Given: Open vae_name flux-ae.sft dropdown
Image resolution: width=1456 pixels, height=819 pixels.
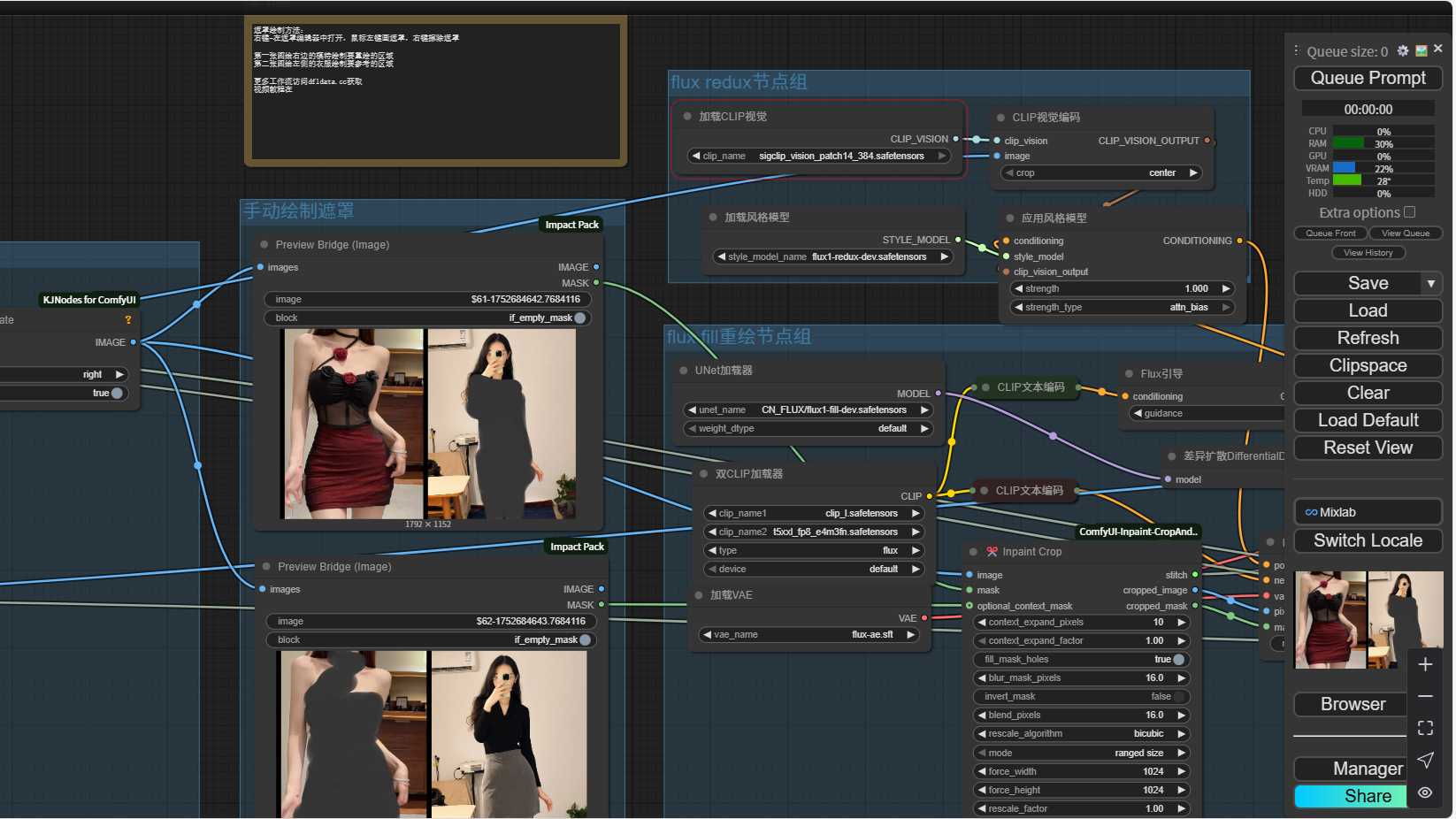Looking at the screenshot, I should click(x=808, y=634).
